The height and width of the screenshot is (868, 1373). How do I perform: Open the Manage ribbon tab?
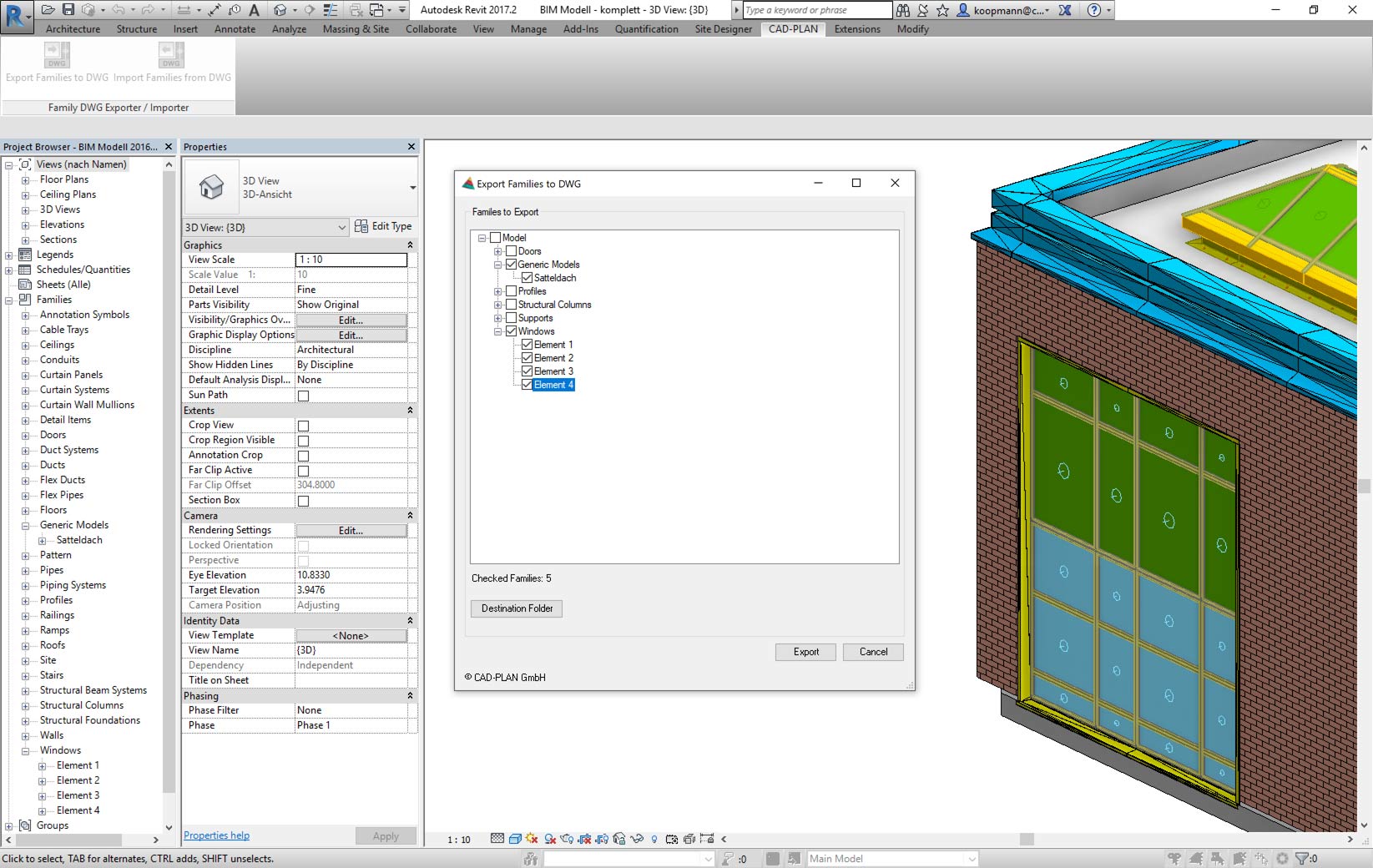pyautogui.click(x=528, y=29)
